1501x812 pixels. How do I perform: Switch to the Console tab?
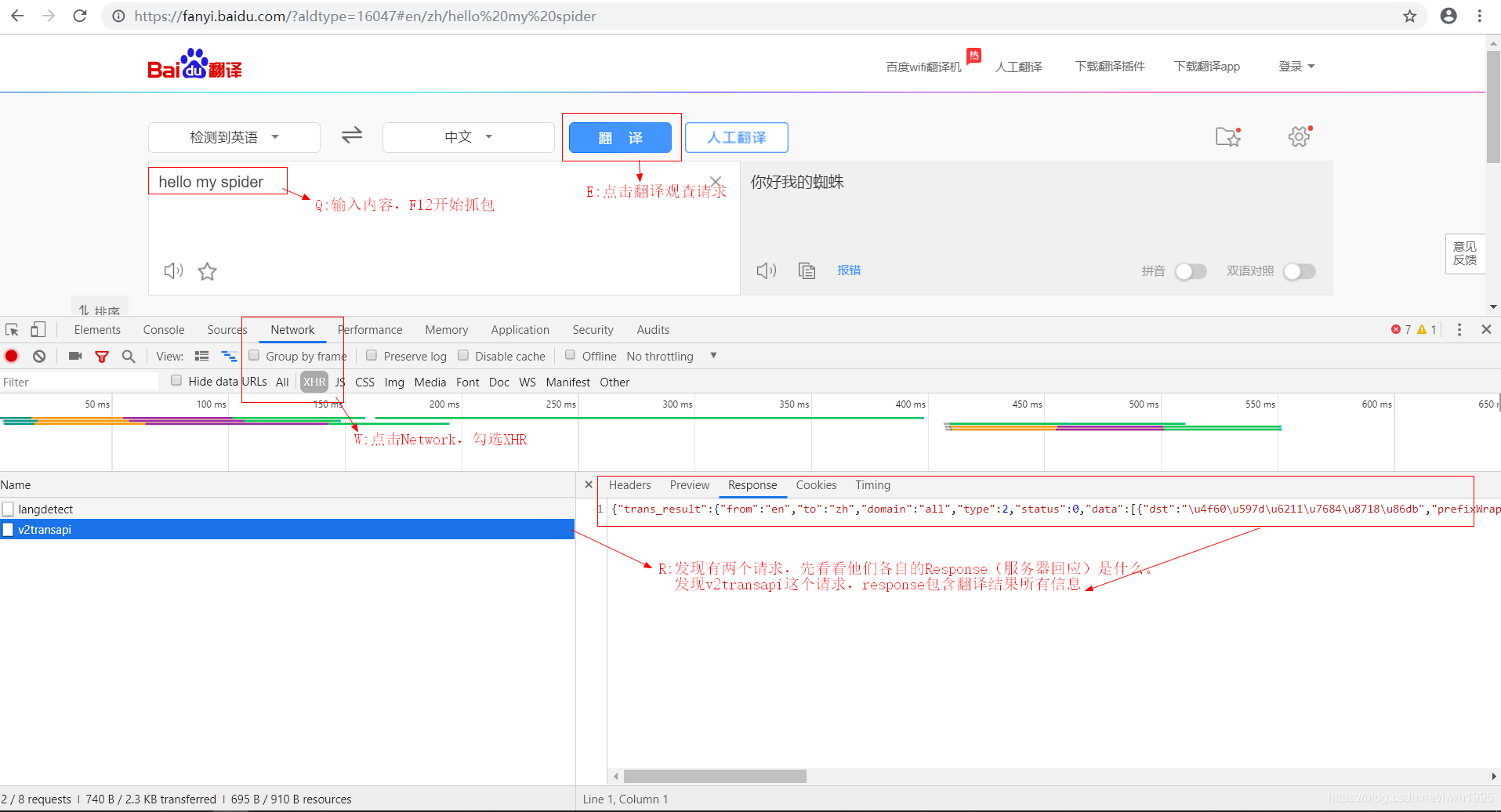pyautogui.click(x=164, y=330)
